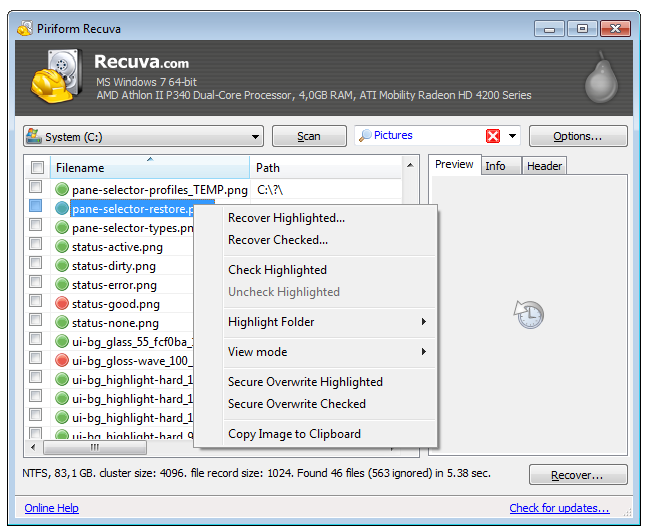Check the ui-bg_gloss-wave_100 file checkbox
This screenshot has height=532, width=646.
pyautogui.click(x=36, y=358)
